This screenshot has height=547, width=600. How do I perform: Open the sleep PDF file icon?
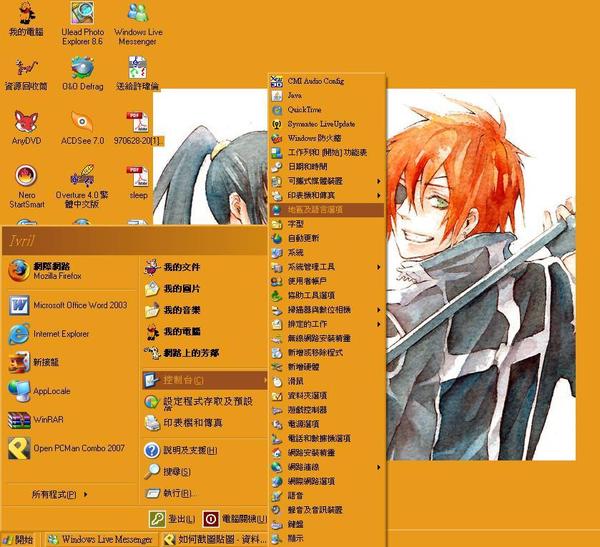(x=138, y=183)
